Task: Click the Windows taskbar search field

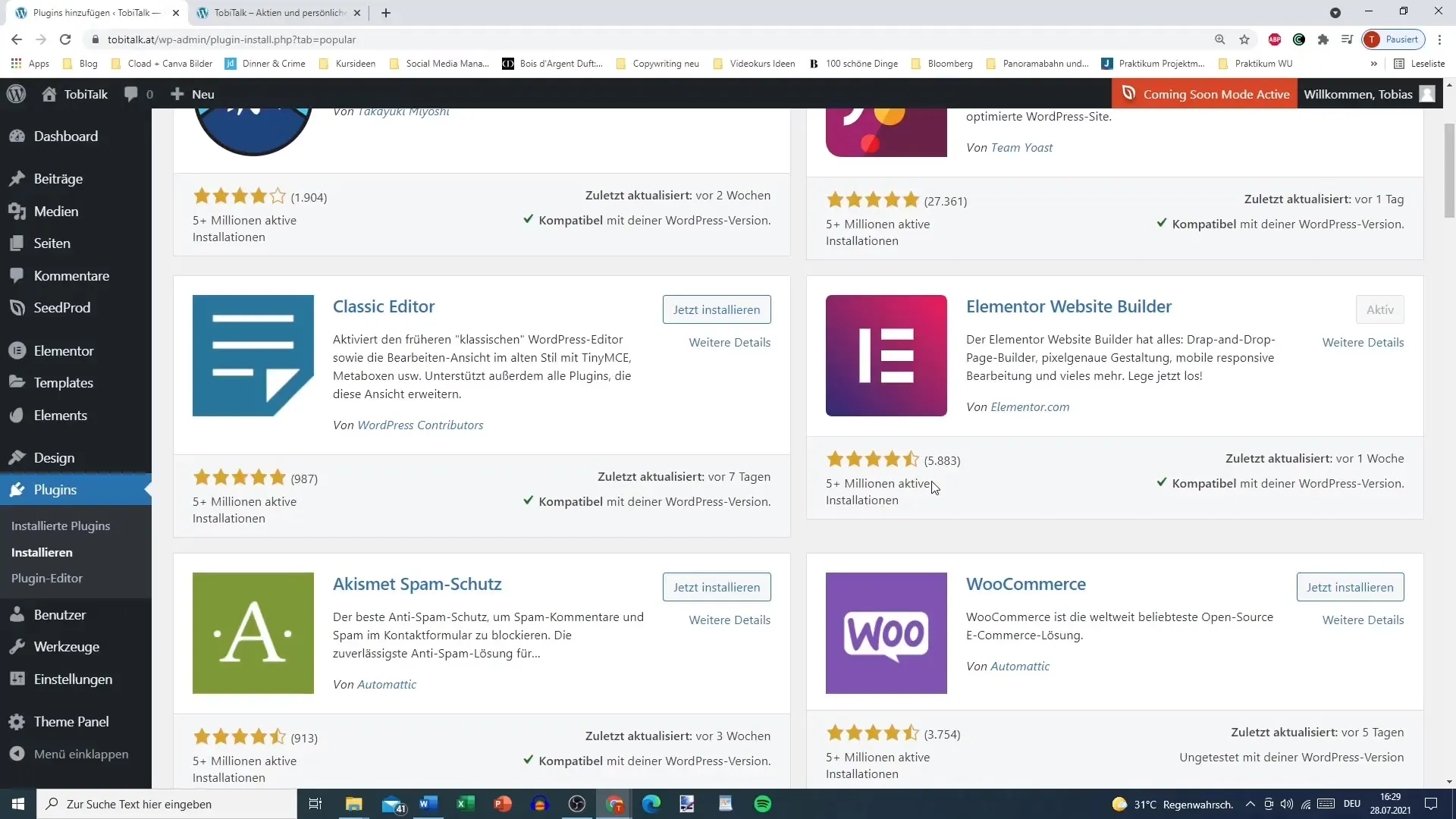Action: (x=167, y=804)
